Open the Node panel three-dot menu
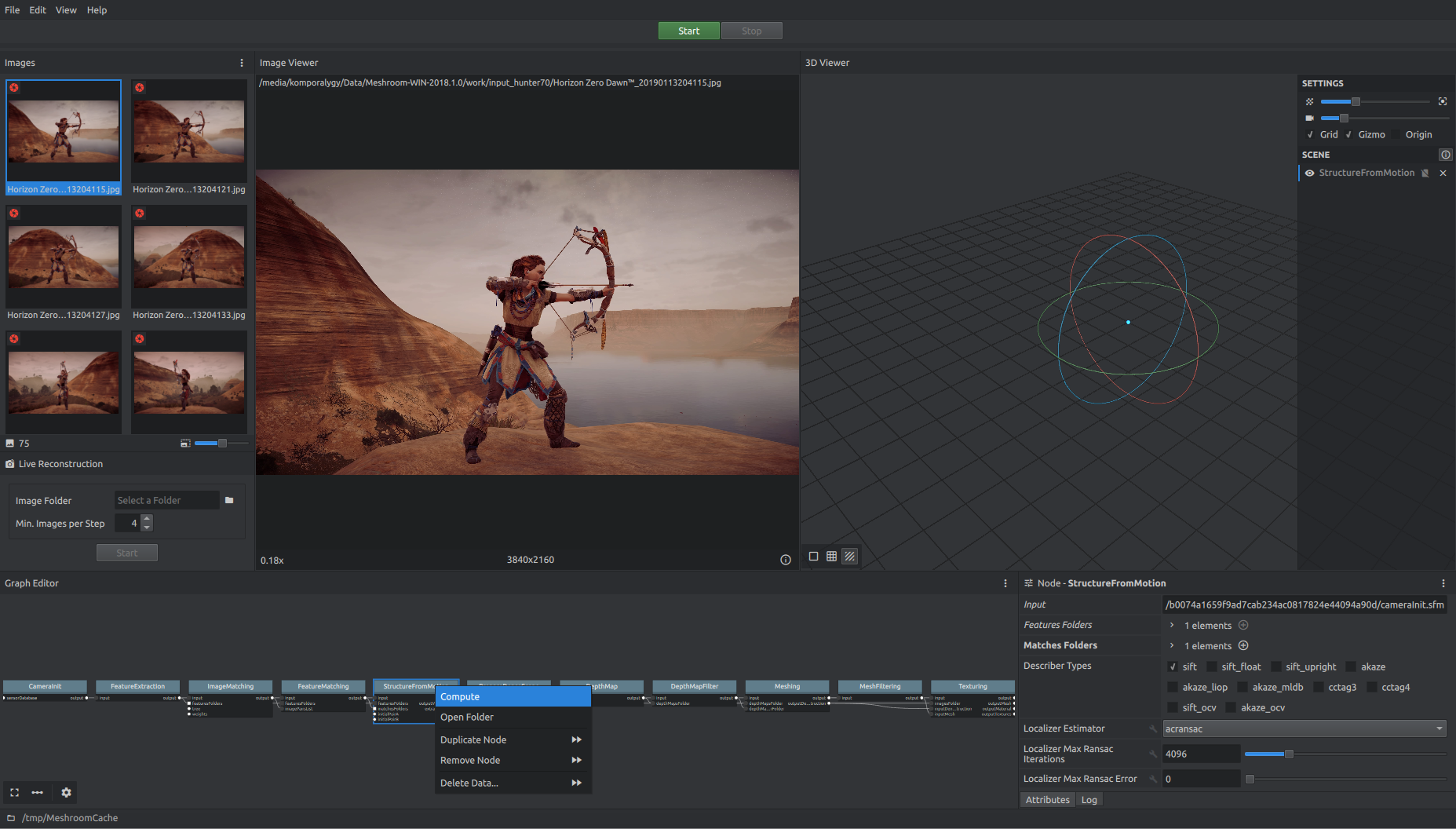 [x=1443, y=583]
